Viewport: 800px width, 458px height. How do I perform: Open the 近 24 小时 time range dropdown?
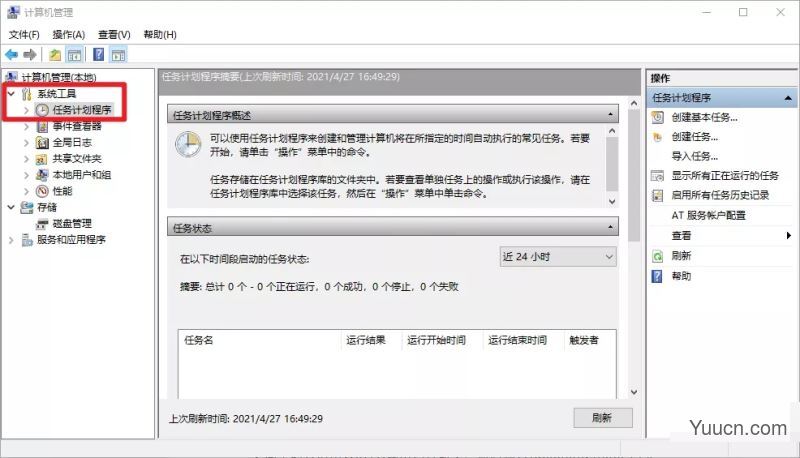558,257
